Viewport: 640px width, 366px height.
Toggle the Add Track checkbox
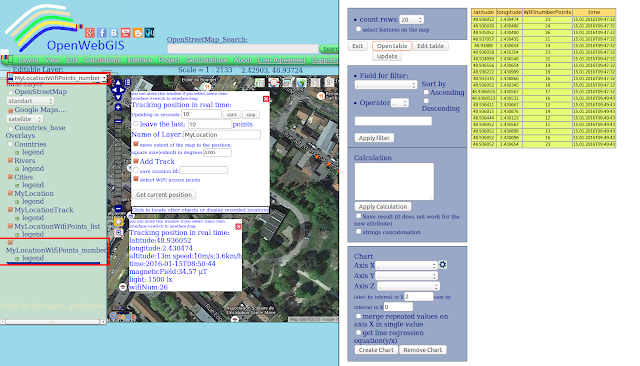136,161
